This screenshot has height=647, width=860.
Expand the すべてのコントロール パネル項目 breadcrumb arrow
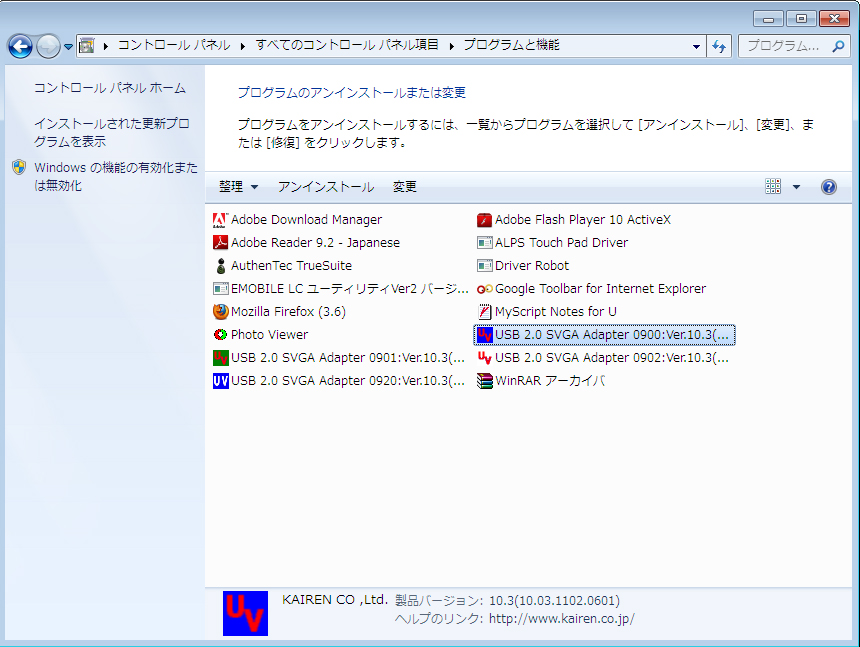(451, 46)
